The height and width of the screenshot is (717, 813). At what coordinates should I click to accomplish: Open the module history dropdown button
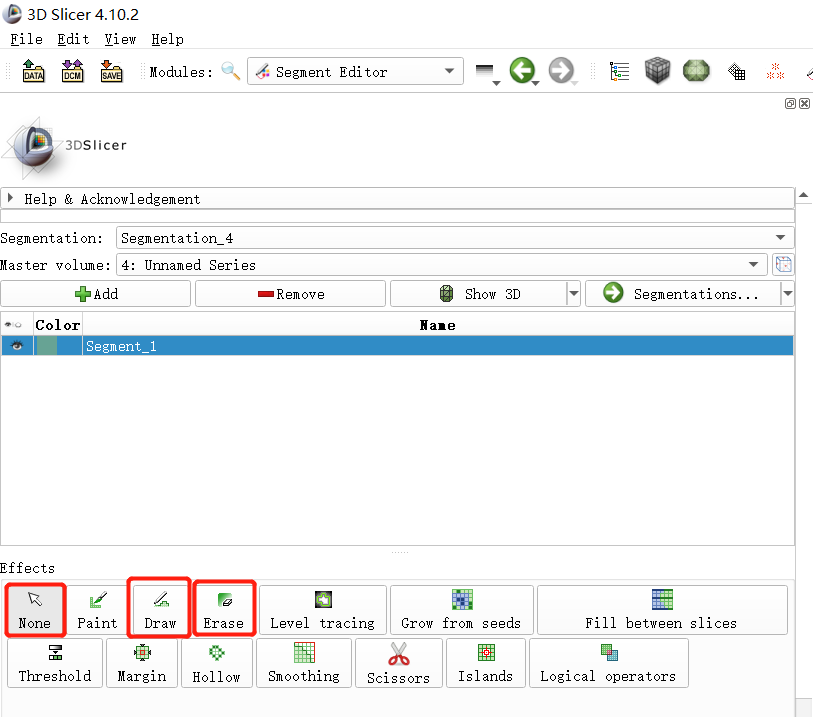pos(486,73)
